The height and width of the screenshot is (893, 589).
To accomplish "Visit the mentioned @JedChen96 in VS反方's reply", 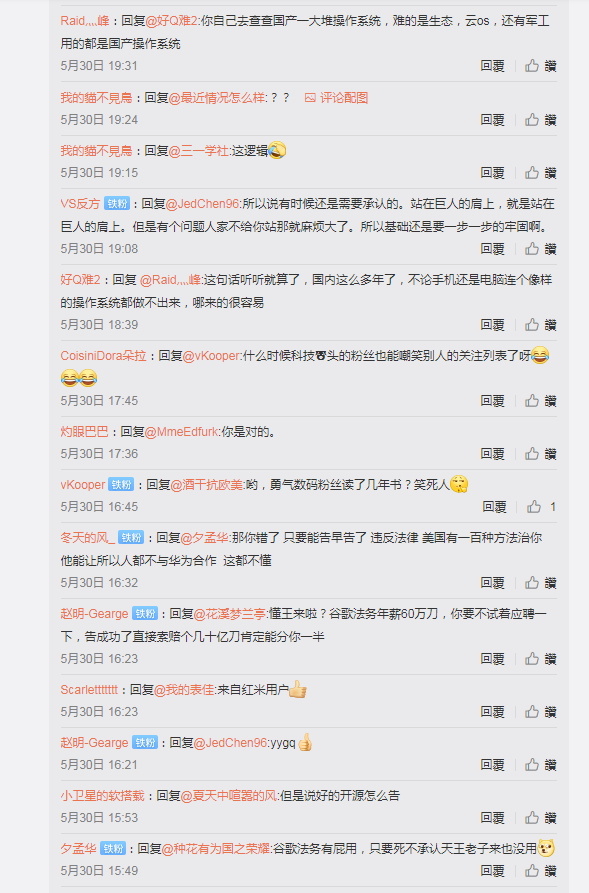I will [202, 204].
